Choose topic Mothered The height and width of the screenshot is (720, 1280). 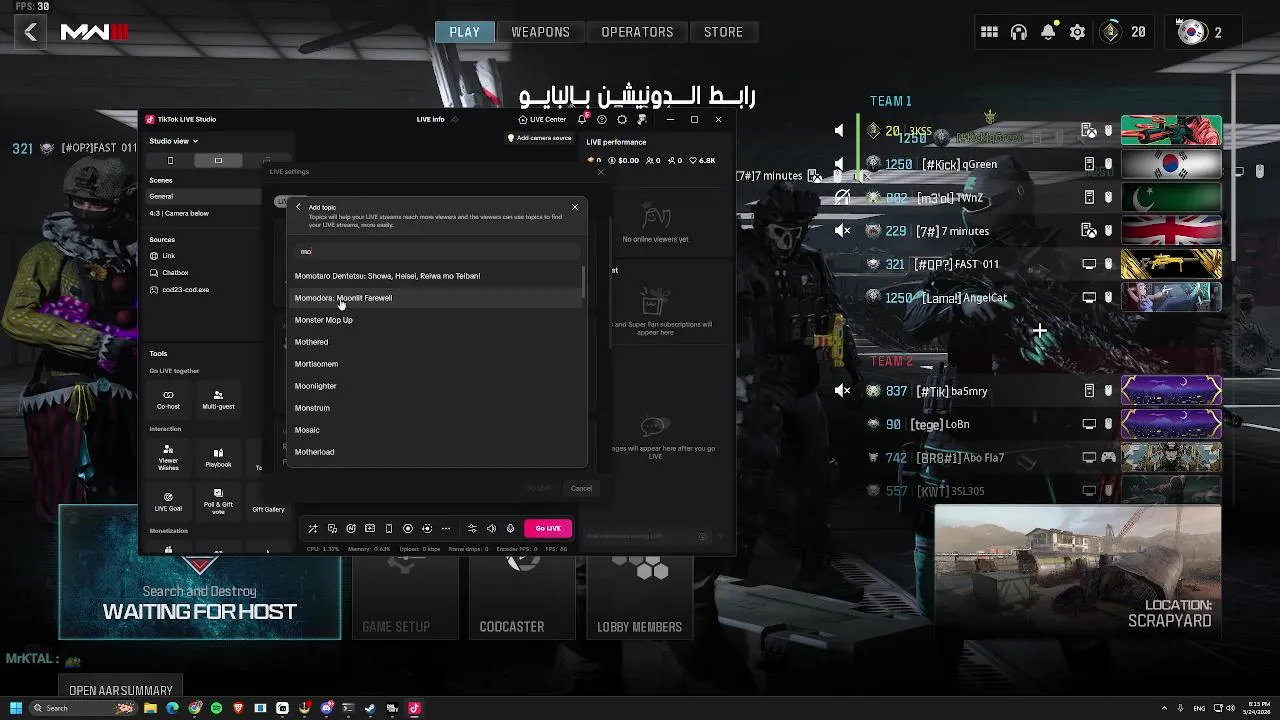(437, 342)
